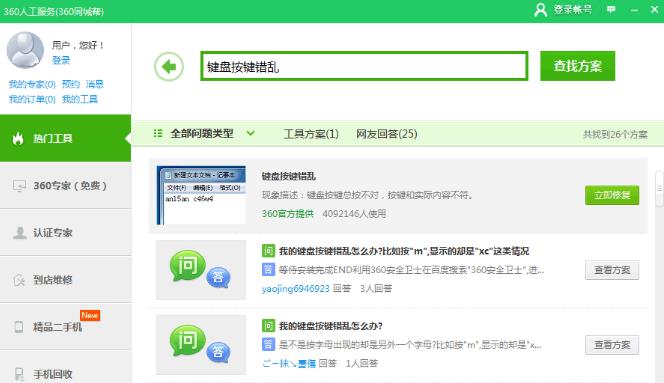This screenshot has height=383, width=664.
Task: Click 查看方案 for 我的键盘按键错乱怎么办?
Action: [612, 345]
